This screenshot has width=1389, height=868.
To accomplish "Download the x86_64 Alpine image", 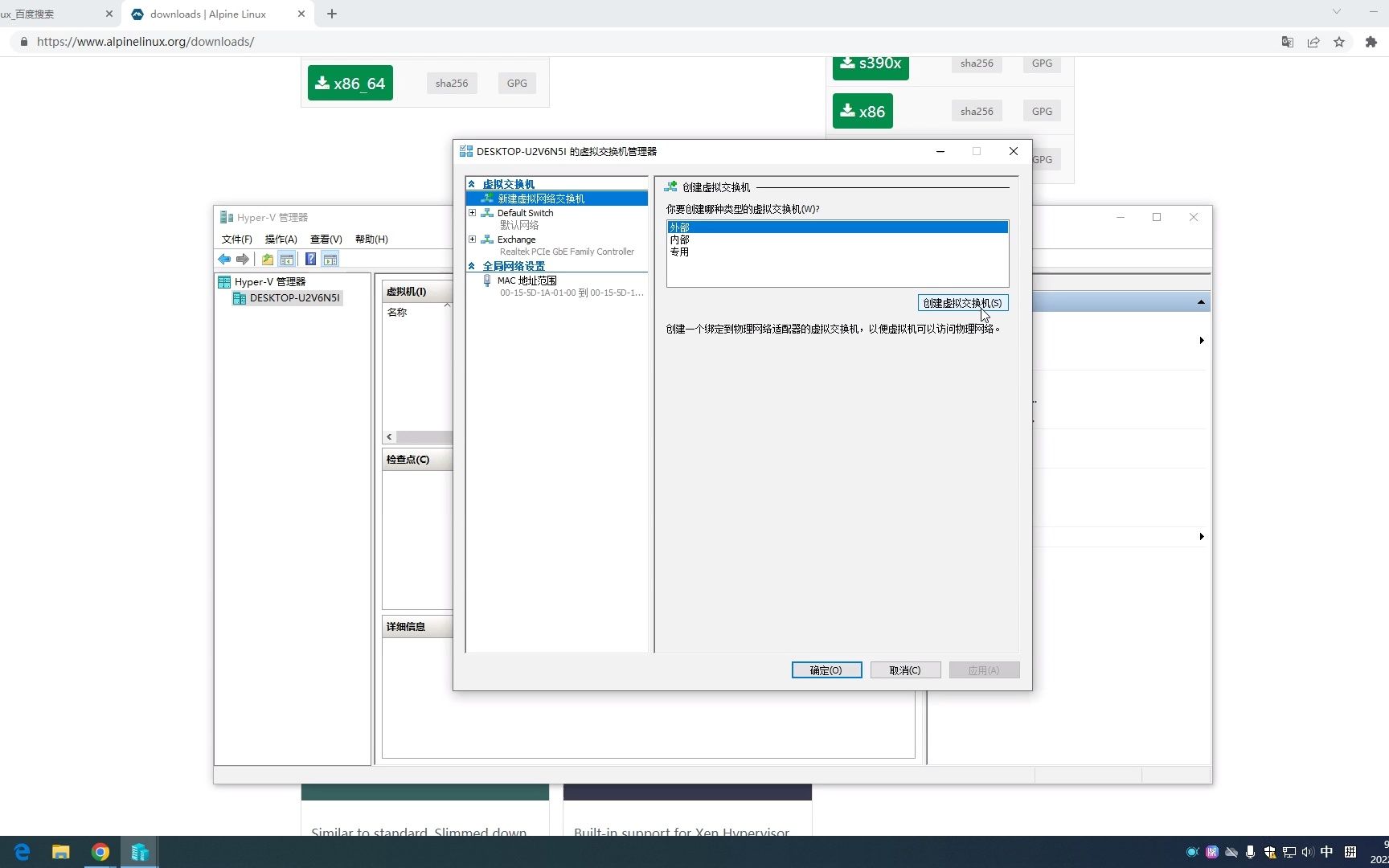I will [x=350, y=83].
